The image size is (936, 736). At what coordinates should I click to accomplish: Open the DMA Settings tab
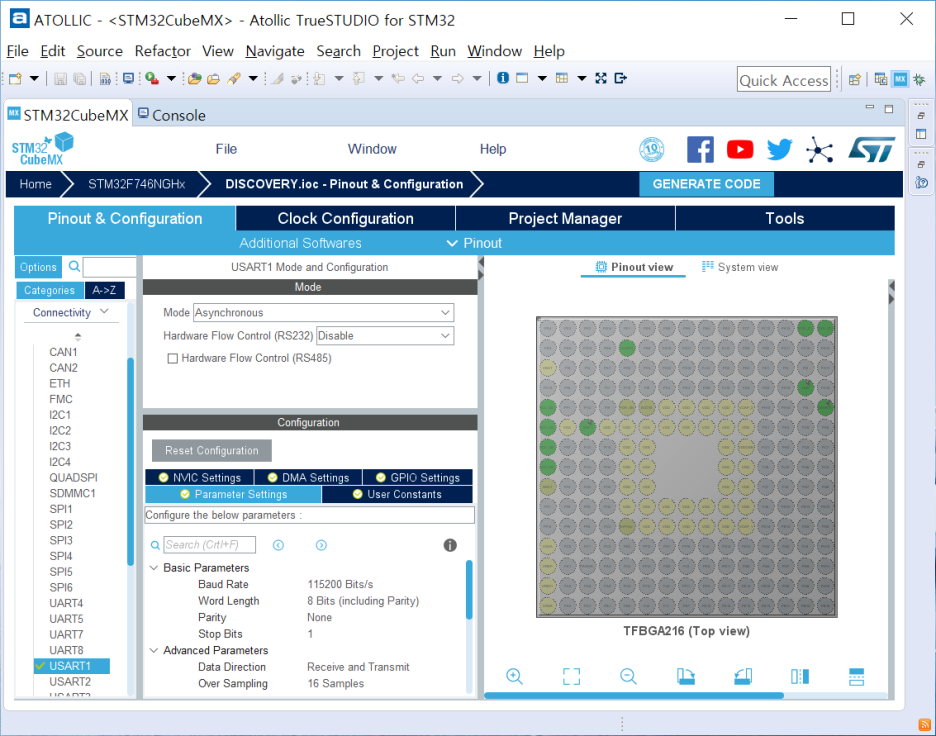(x=308, y=478)
